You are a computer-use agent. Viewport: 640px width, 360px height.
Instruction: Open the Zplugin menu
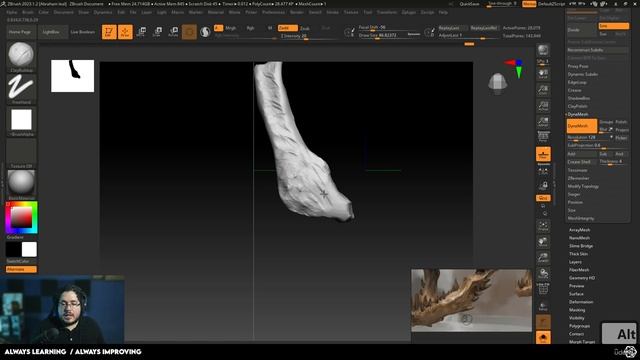(x=409, y=12)
